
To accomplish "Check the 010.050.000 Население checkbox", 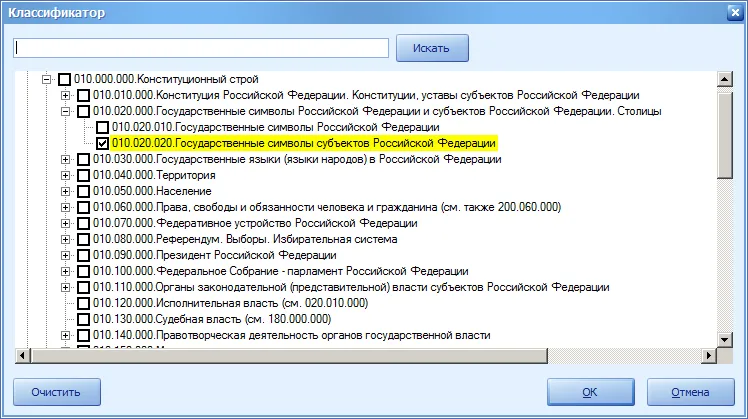I will coord(83,191).
